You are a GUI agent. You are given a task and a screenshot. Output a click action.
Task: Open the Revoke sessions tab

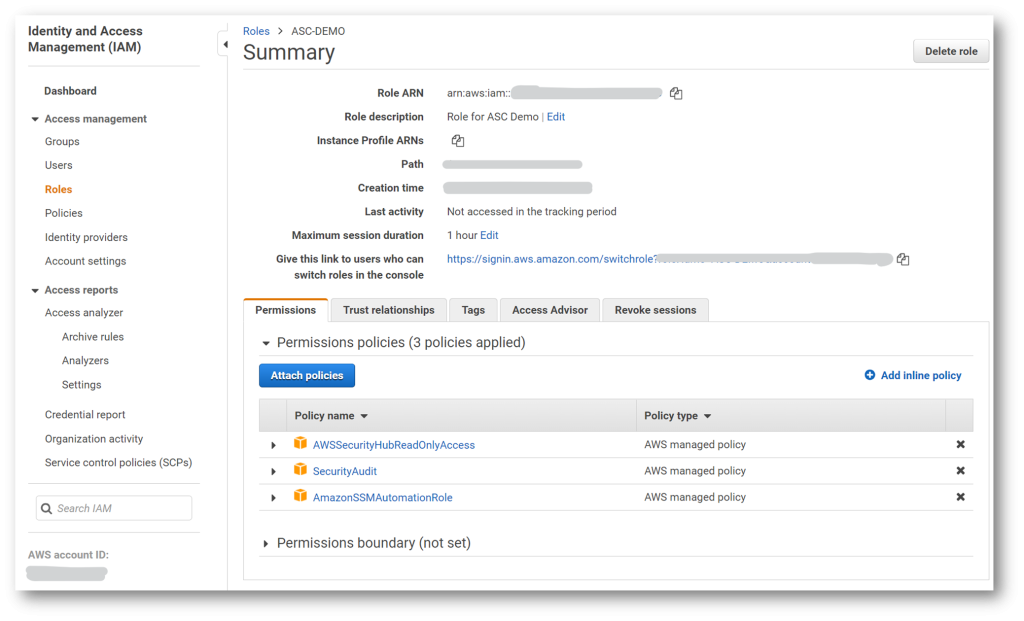click(655, 310)
